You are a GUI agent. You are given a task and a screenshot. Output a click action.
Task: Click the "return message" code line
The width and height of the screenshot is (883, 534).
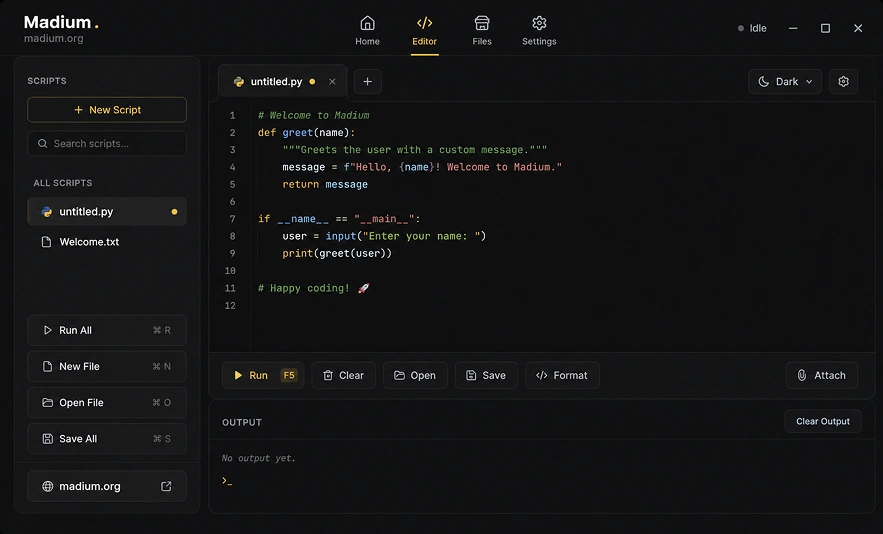325,184
